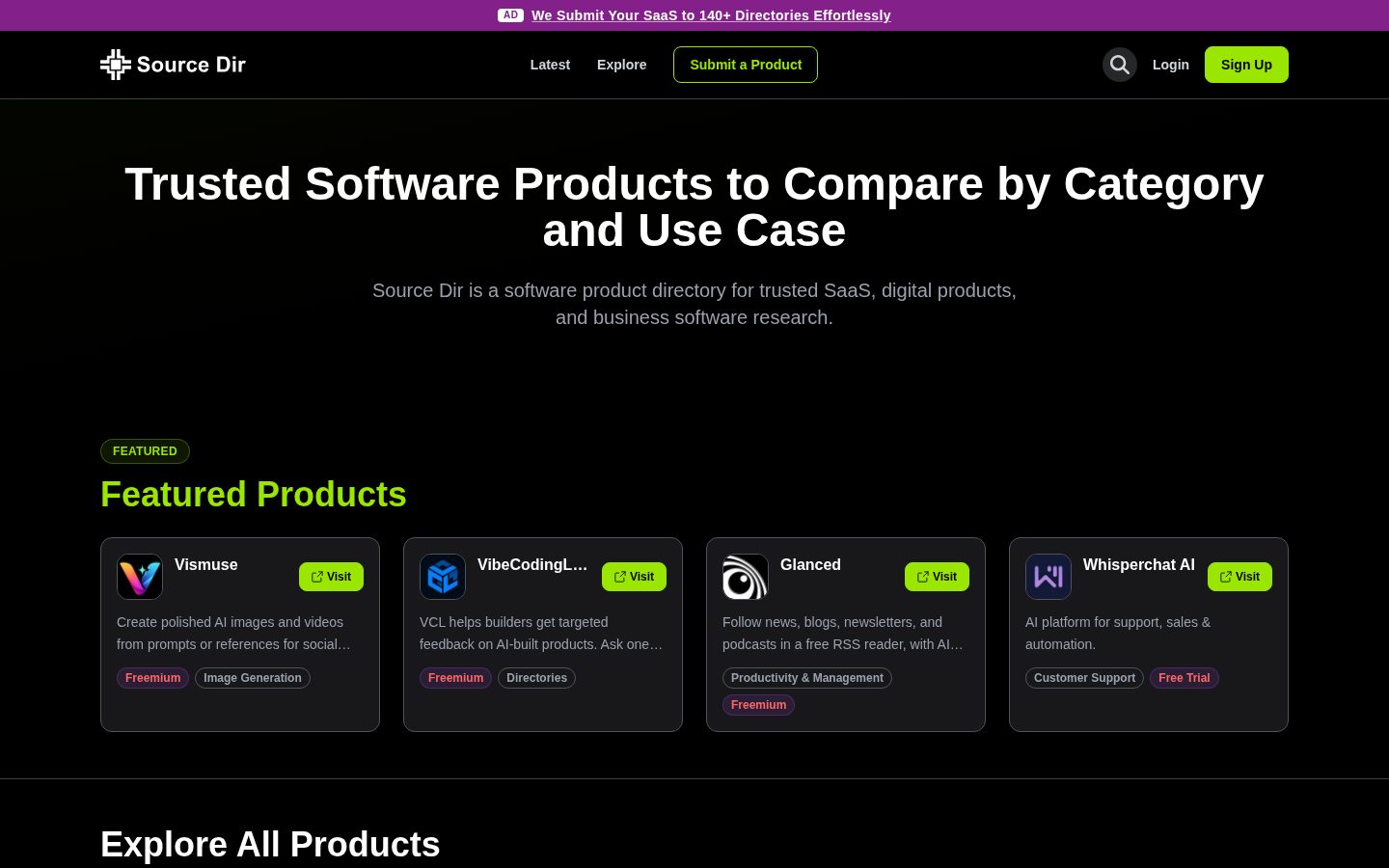Click Visit on the Glanced card

pyautogui.click(x=937, y=577)
